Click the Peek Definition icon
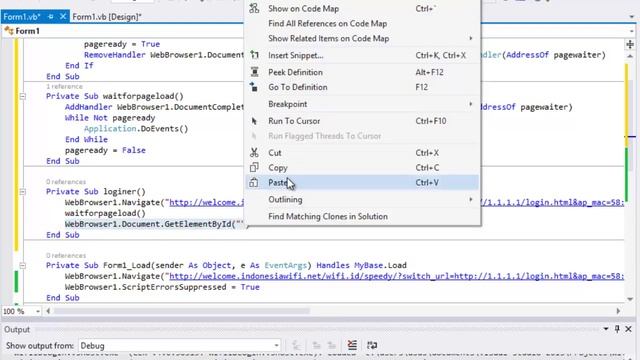 [254, 72]
